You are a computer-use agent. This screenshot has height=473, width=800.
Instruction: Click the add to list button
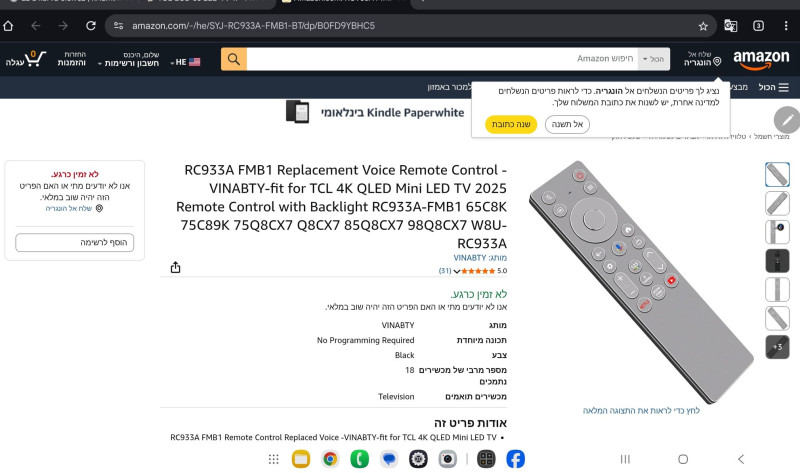pos(74,242)
